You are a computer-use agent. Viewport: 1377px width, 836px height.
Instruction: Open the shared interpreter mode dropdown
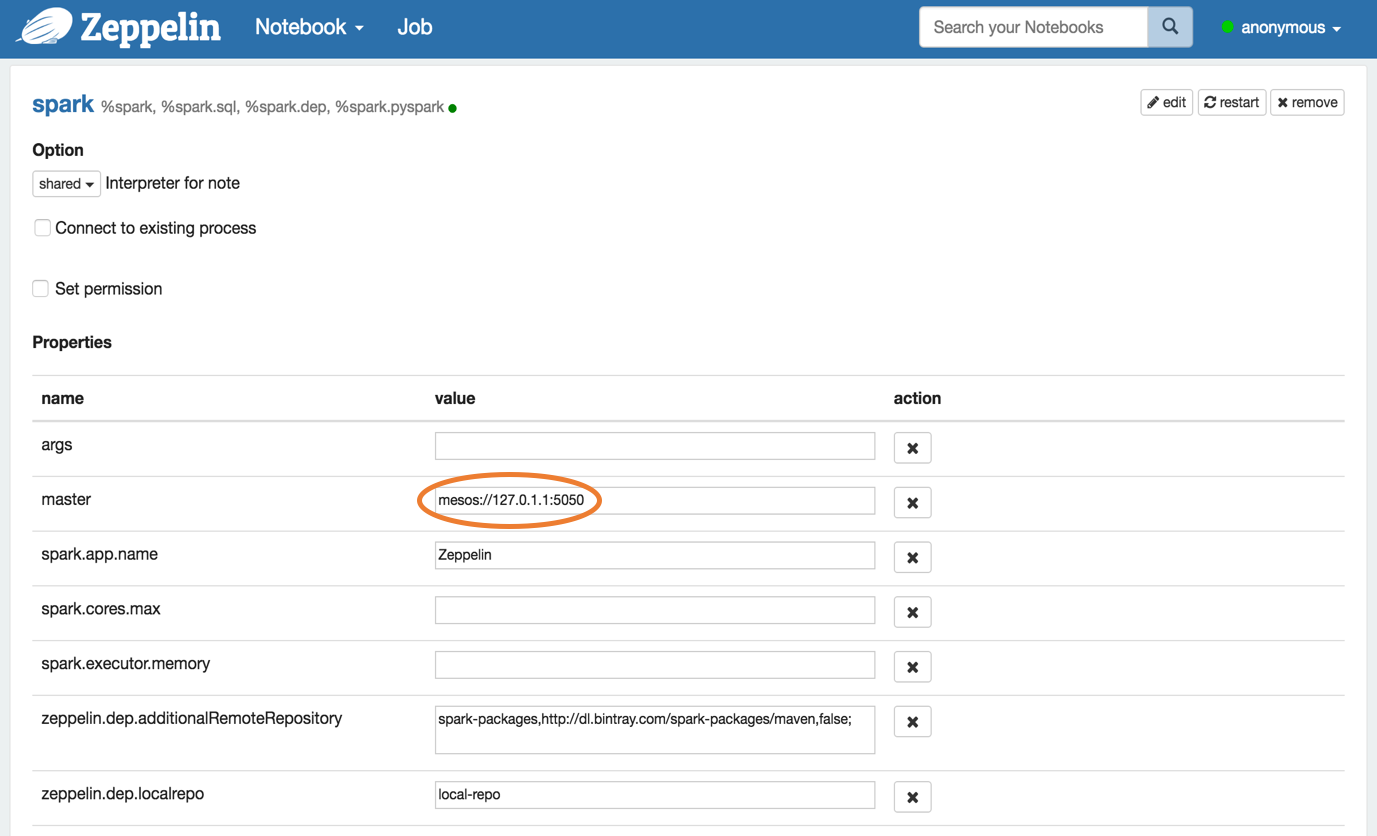(x=66, y=184)
